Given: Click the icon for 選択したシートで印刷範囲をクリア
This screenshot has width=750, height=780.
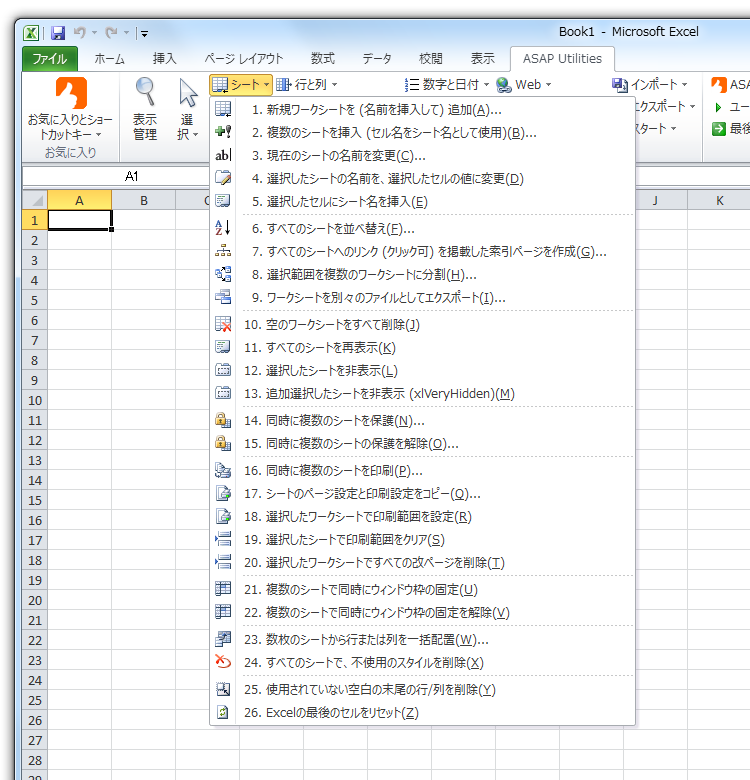Looking at the screenshot, I should coord(223,539).
